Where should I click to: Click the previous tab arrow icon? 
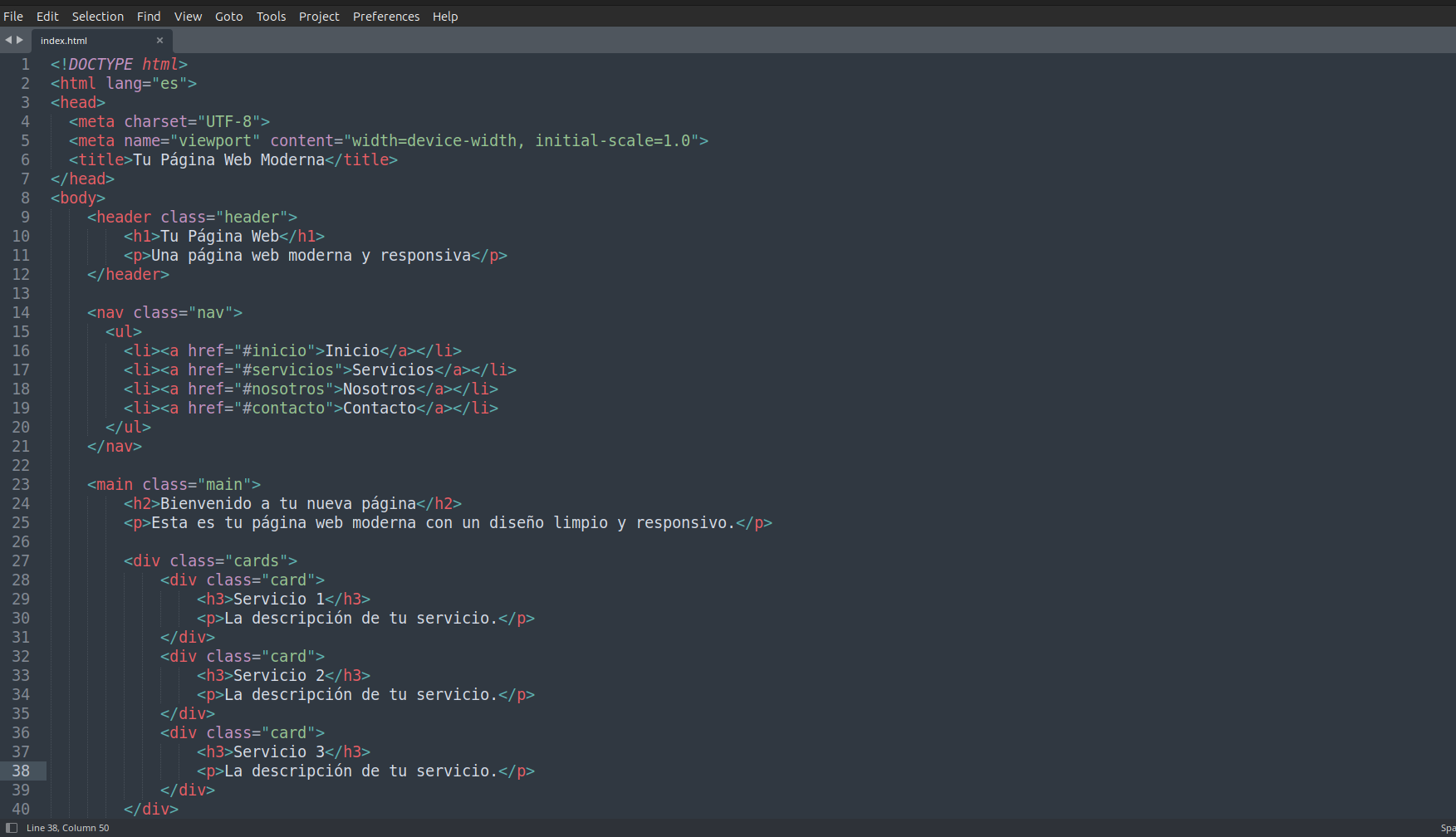tap(8, 40)
